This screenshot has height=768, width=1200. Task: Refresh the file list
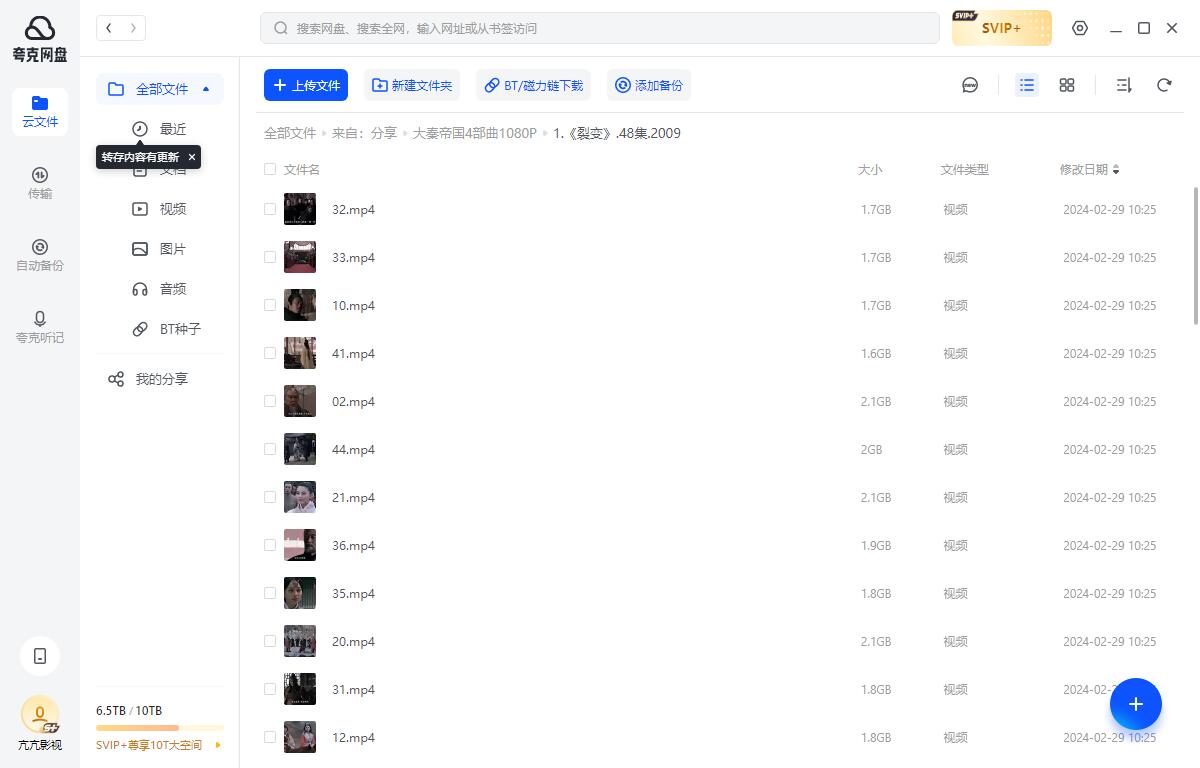tap(1164, 85)
